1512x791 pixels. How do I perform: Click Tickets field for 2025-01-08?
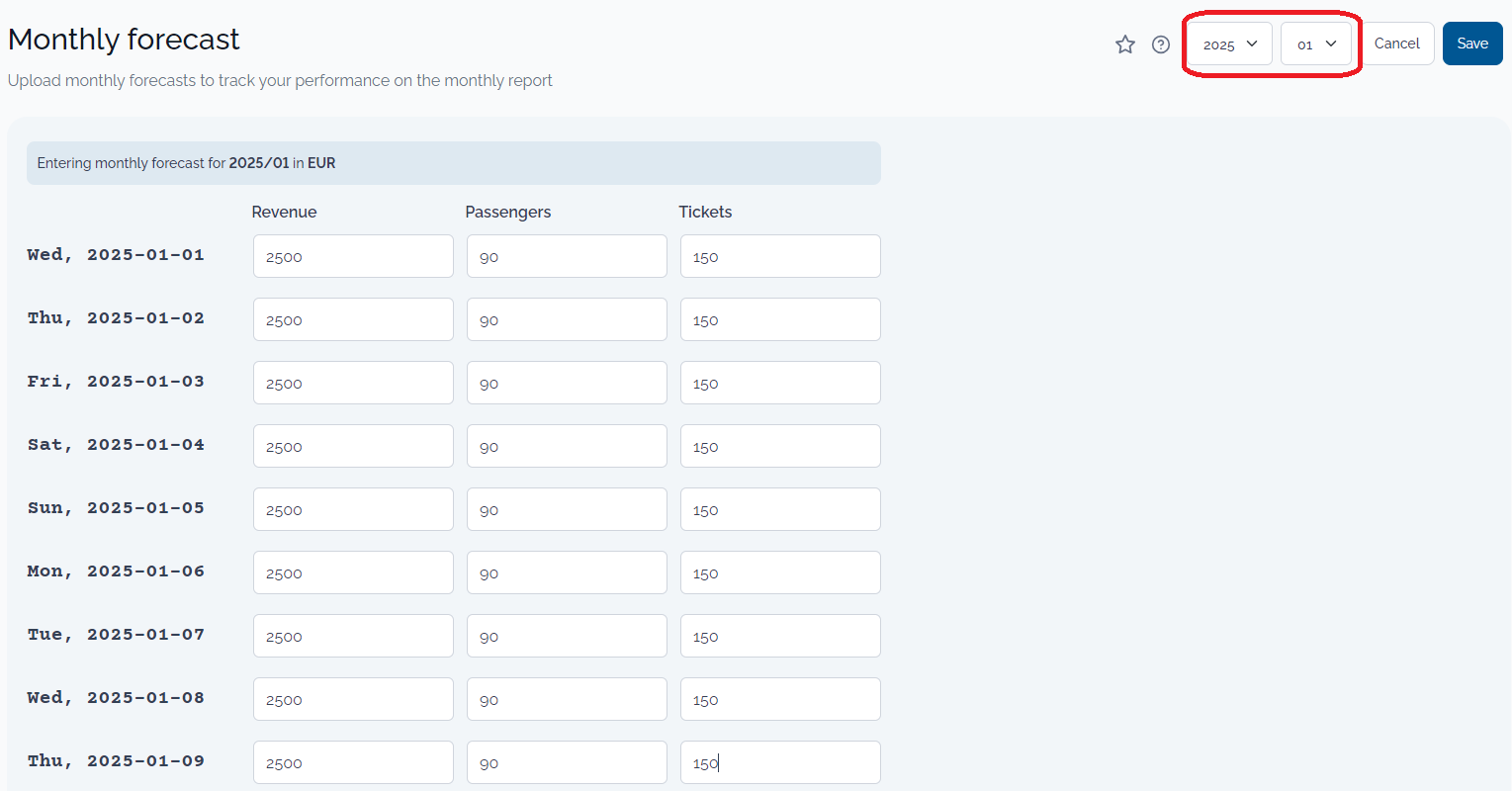780,699
